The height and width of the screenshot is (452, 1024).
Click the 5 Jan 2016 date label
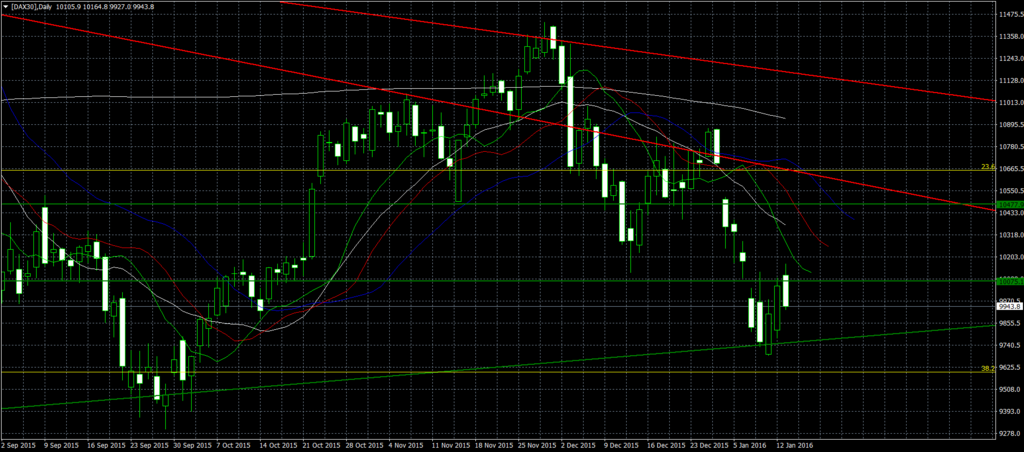[748, 445]
